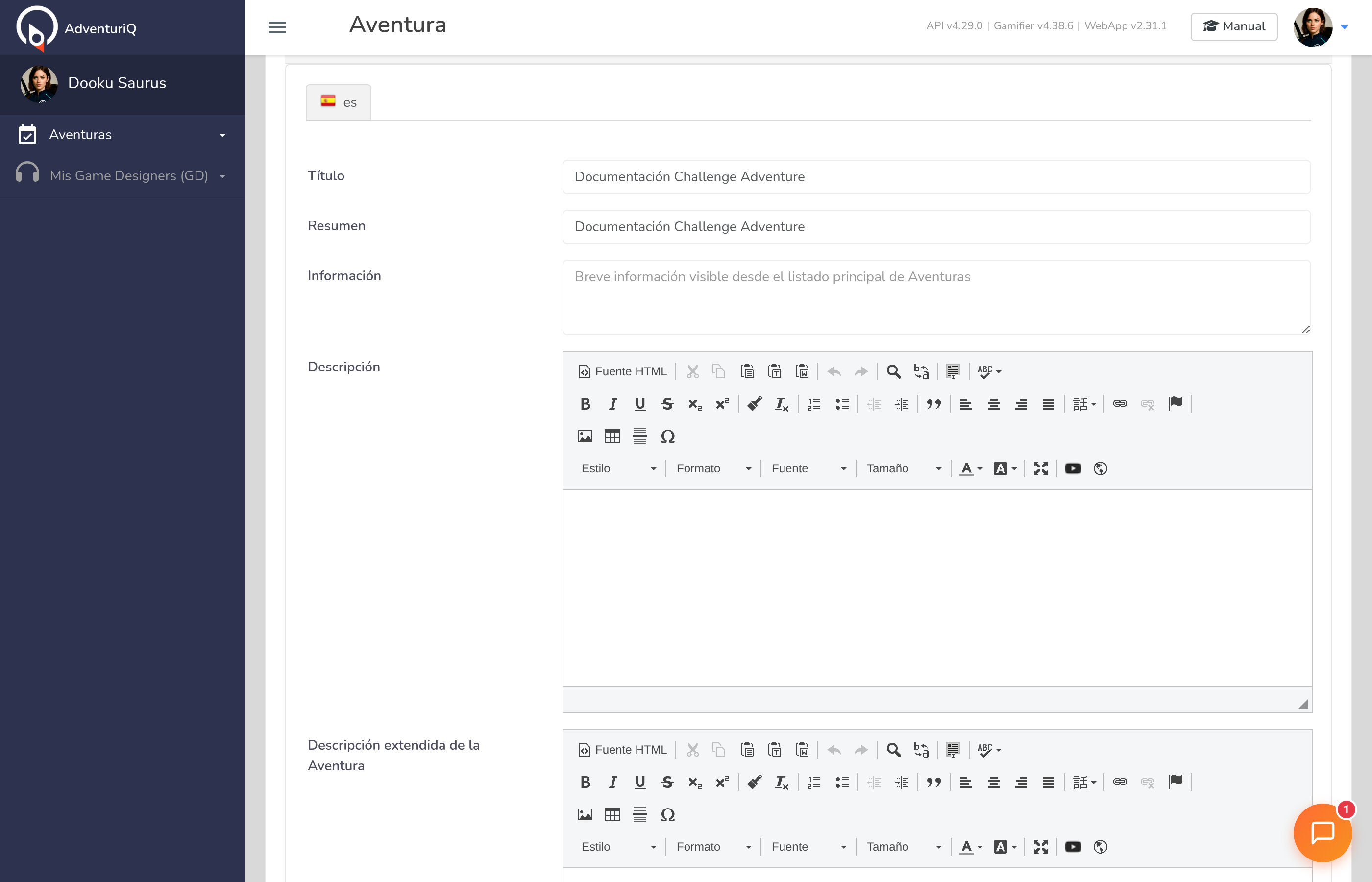Click Copy Formatting brush in the Descripción editor
1372x882 pixels.
point(754,404)
